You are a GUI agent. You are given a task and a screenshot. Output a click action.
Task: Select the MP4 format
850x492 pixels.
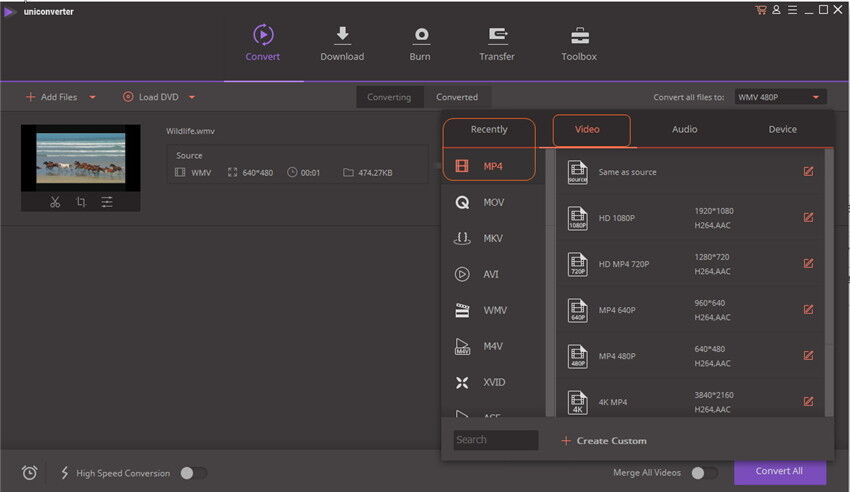click(493, 166)
